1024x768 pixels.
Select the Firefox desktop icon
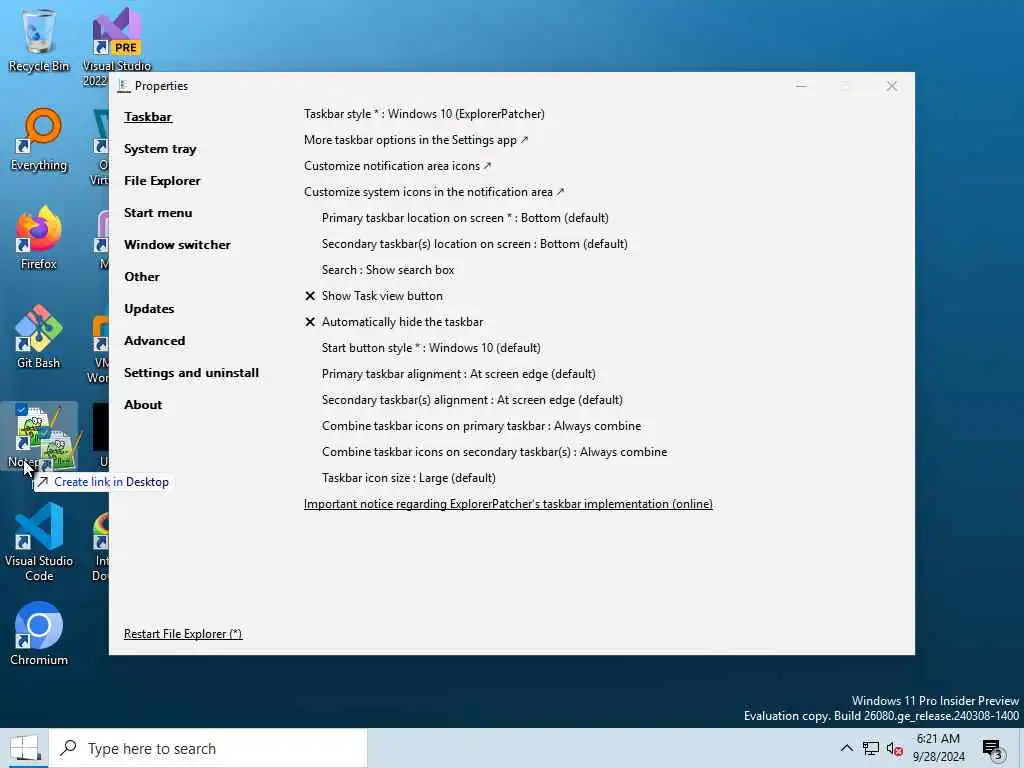point(39,238)
